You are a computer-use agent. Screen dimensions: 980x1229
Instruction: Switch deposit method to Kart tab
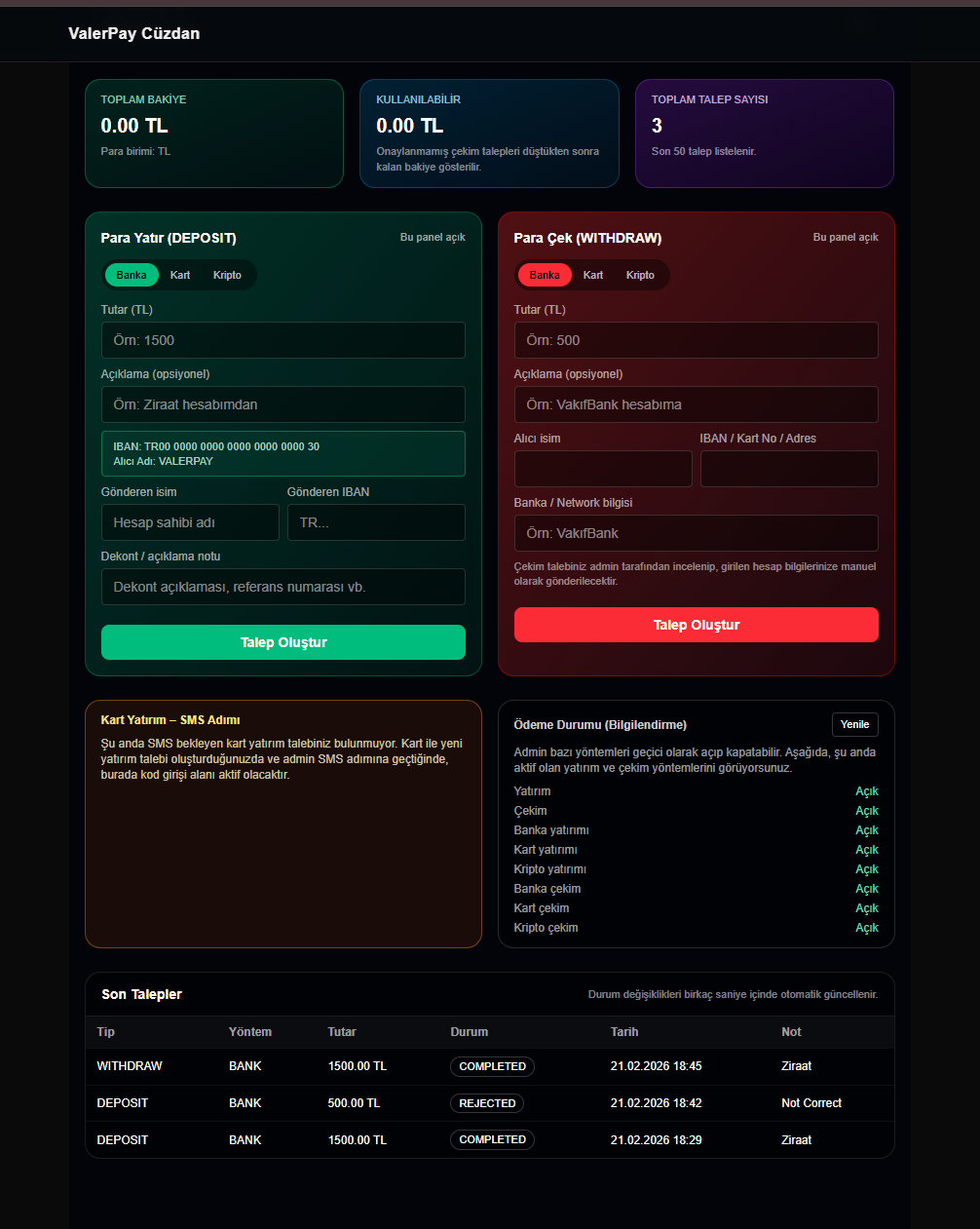pyautogui.click(x=179, y=275)
